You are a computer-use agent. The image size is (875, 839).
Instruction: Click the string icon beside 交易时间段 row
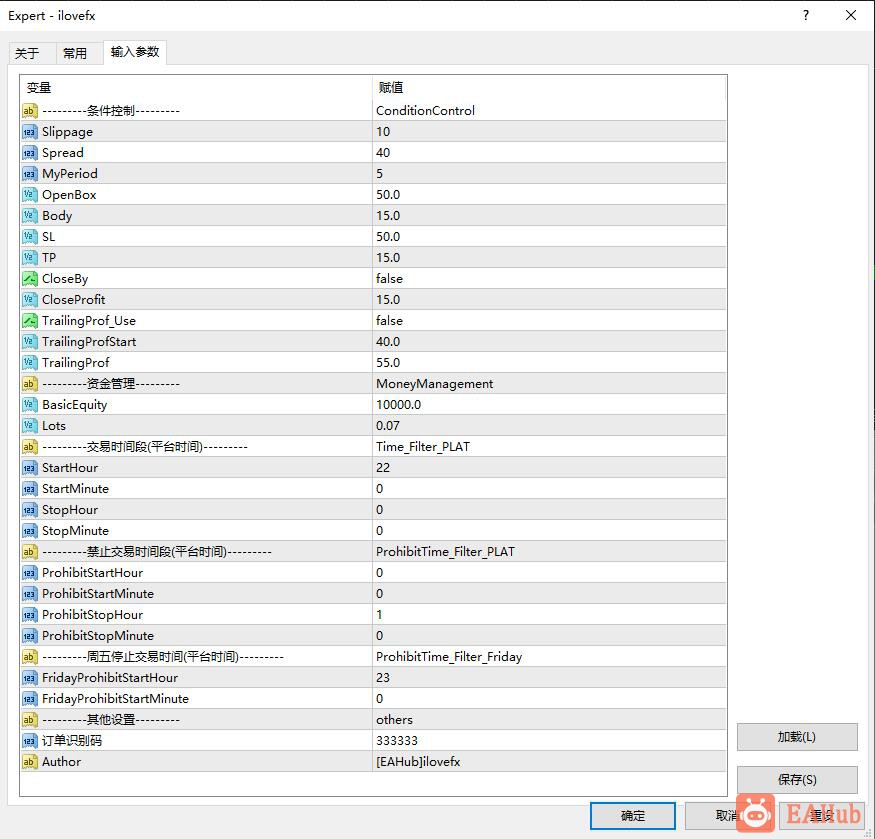click(x=30, y=447)
